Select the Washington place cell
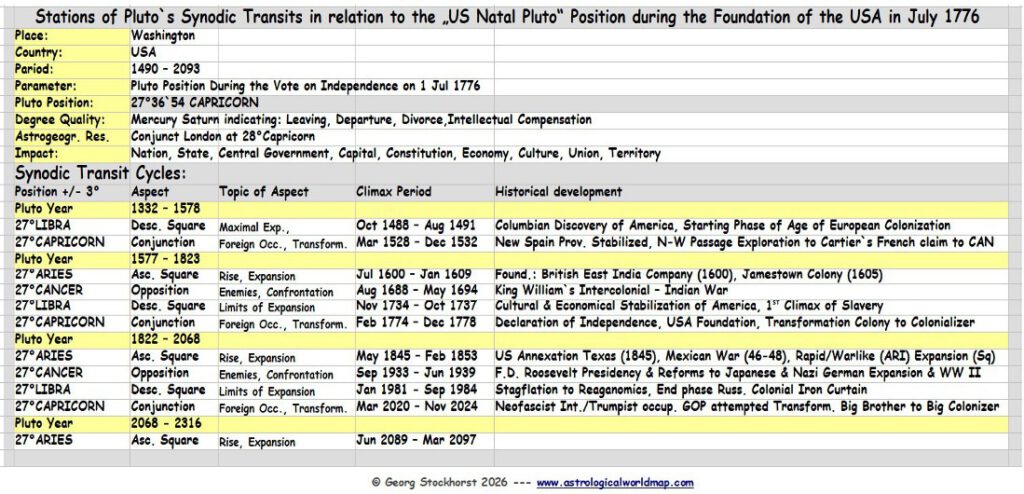 174,37
